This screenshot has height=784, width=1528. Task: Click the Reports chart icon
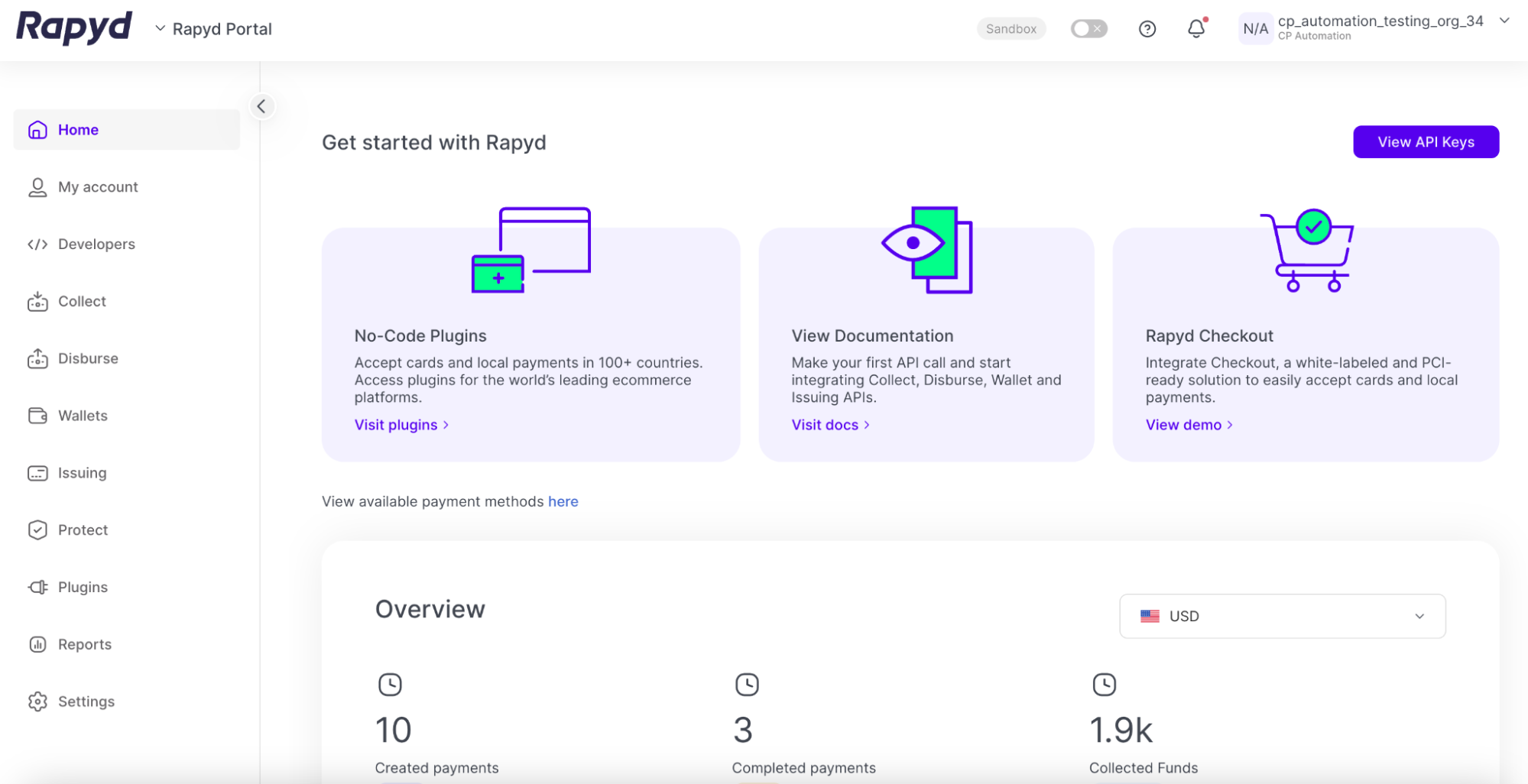[37, 644]
